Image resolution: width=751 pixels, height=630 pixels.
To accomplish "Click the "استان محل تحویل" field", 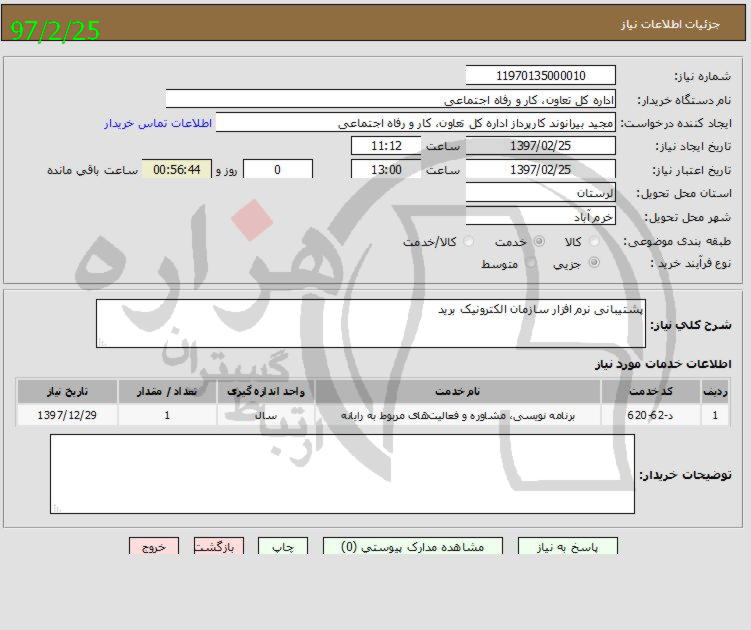I will (541, 192).
